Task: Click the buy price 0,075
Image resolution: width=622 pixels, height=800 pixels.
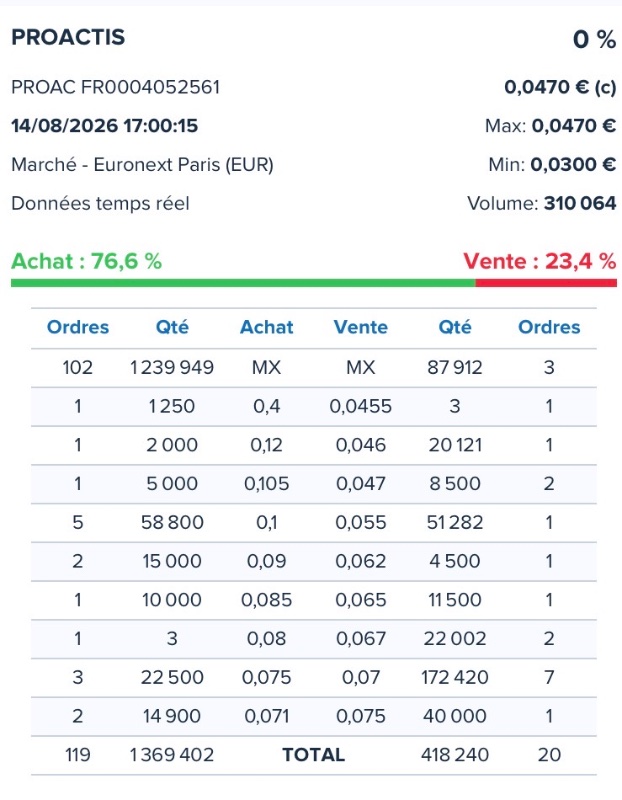Action: tap(266, 678)
